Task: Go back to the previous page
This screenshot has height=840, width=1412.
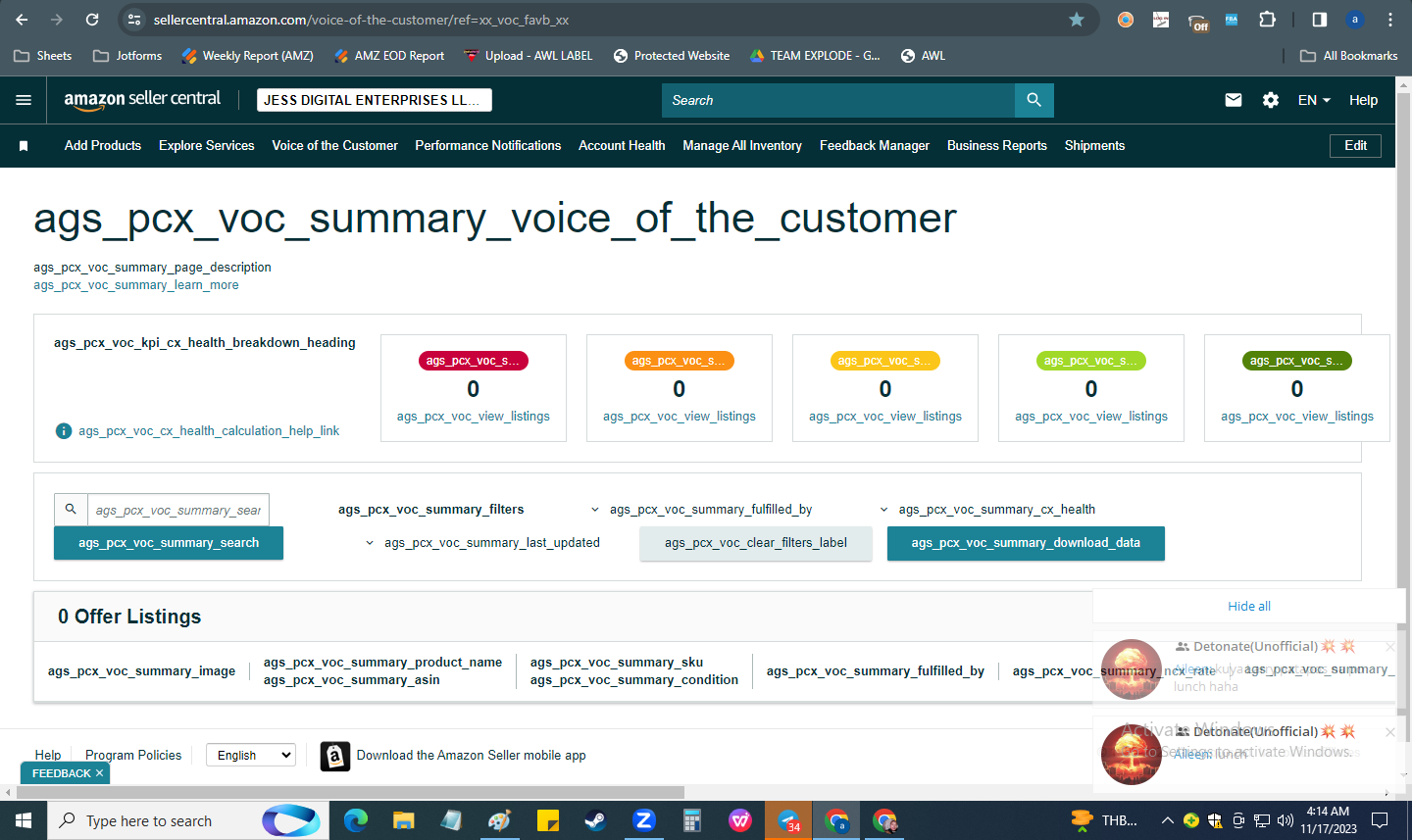Action: pyautogui.click(x=23, y=20)
